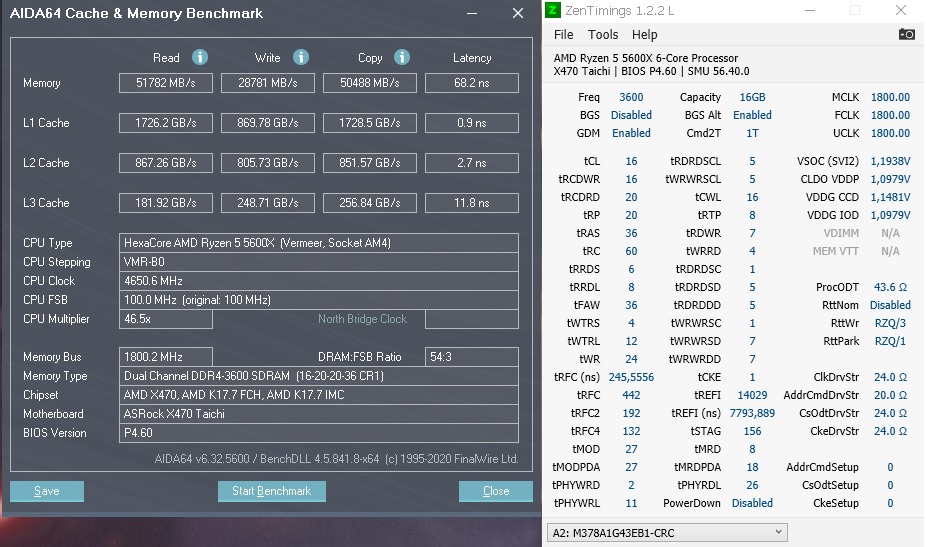Click the AIDA64 version footer text
Image resolution: width=926 pixels, height=547 pixels.
(337, 459)
